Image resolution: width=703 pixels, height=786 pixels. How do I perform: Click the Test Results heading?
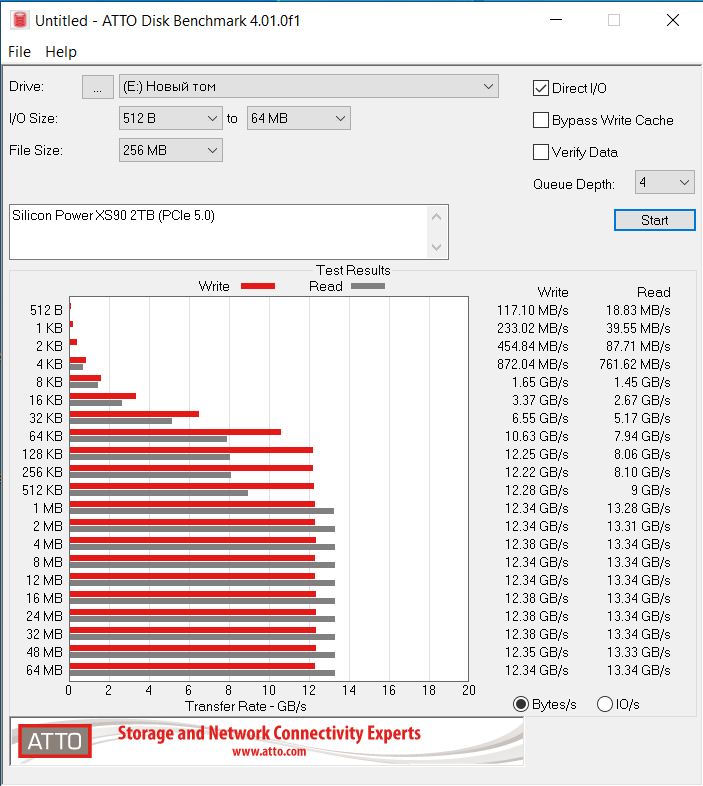pos(353,270)
